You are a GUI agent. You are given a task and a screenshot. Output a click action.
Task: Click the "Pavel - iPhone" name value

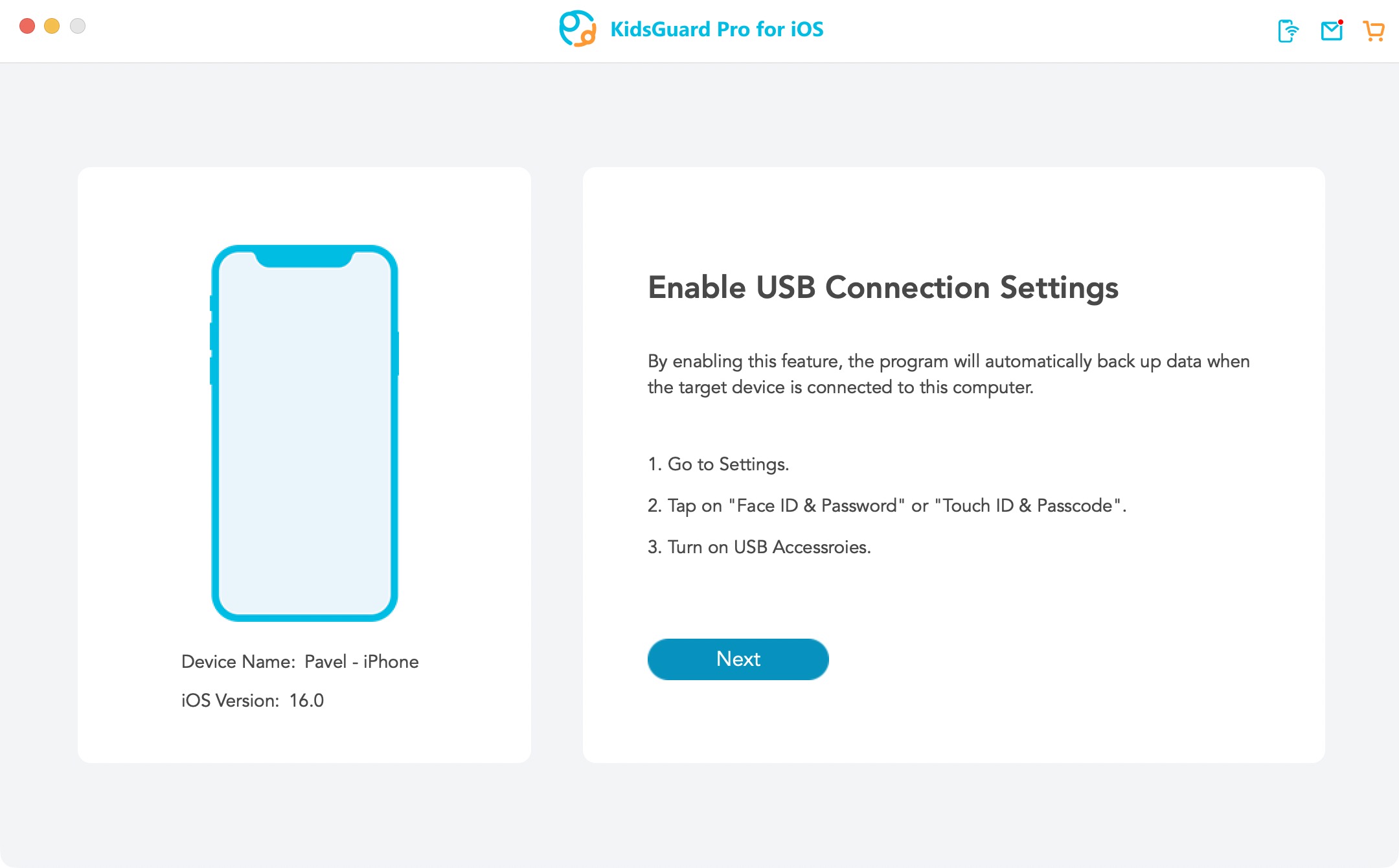point(361,661)
